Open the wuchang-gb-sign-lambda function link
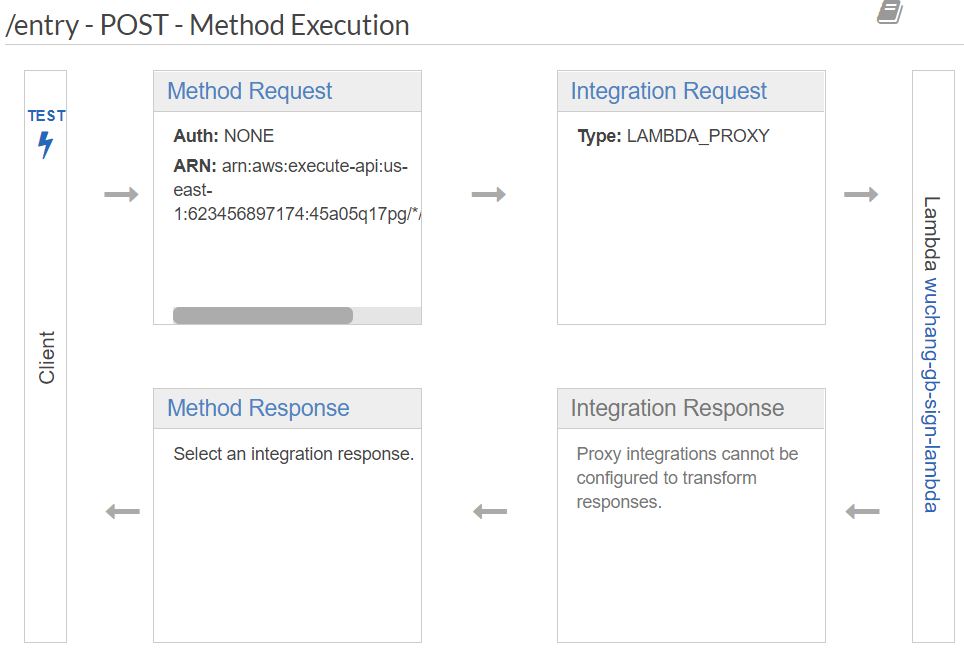 click(x=931, y=395)
